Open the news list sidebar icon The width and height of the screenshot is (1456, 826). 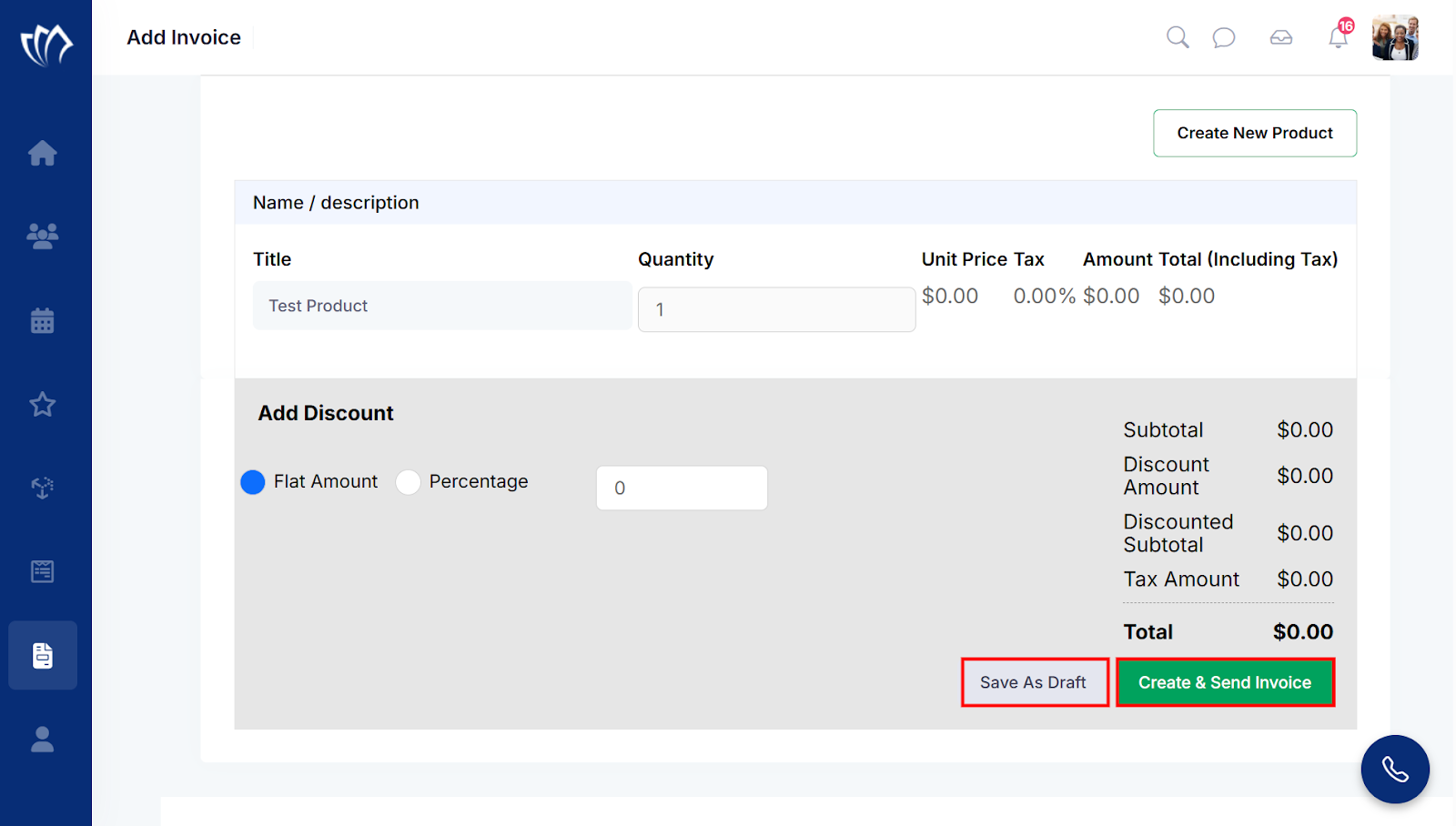coord(43,571)
